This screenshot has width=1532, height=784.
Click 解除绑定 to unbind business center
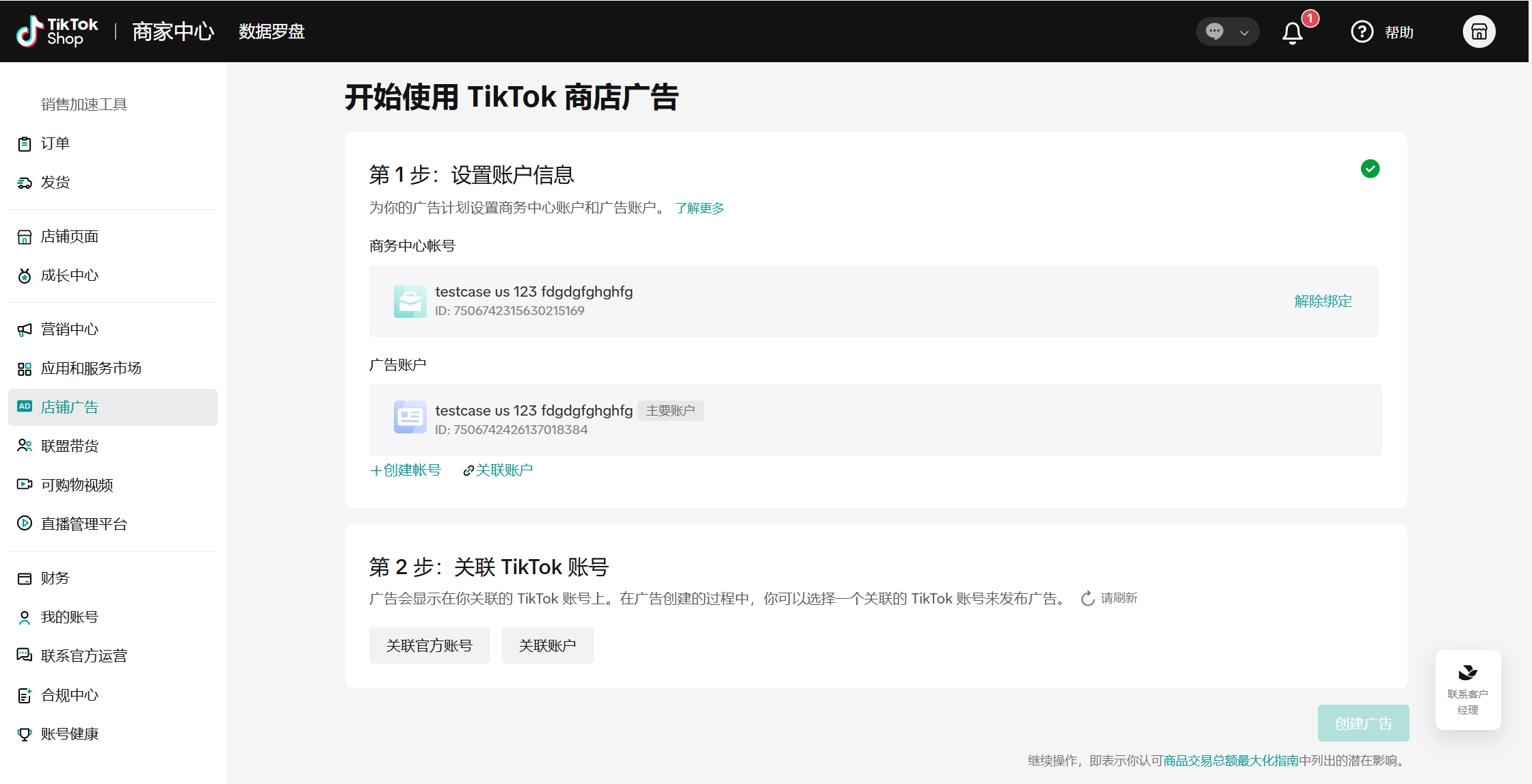(x=1323, y=301)
